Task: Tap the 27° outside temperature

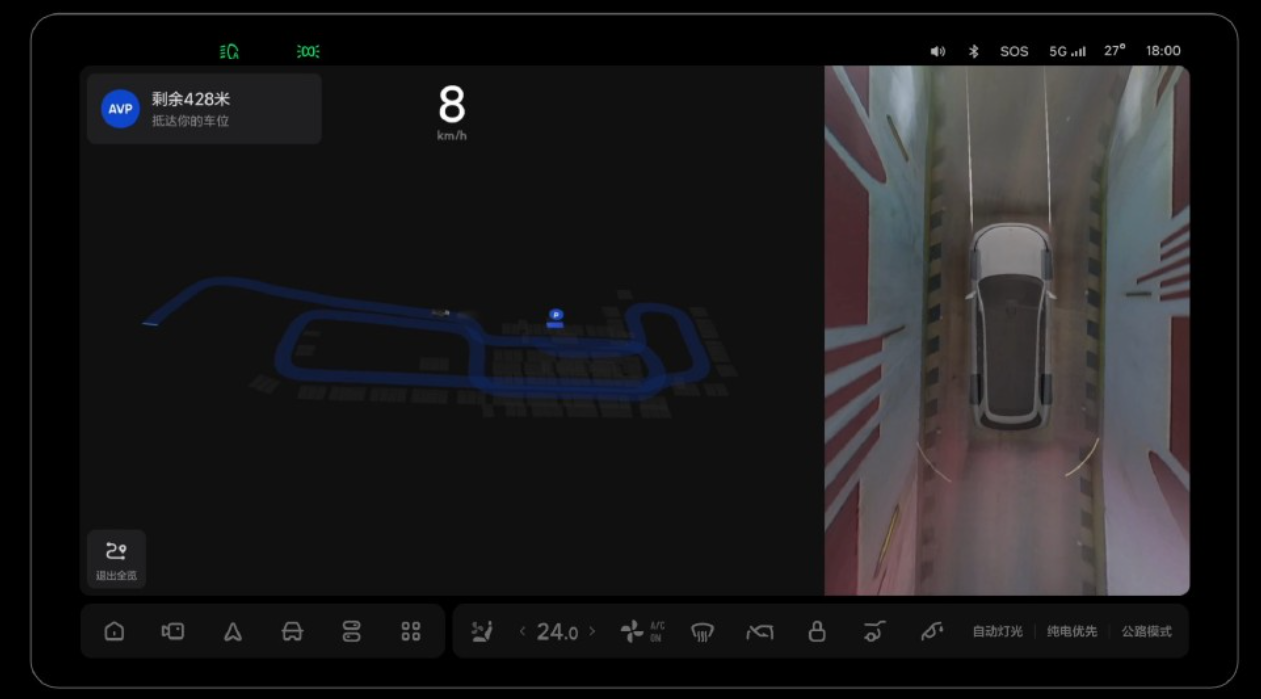Action: (x=1114, y=50)
